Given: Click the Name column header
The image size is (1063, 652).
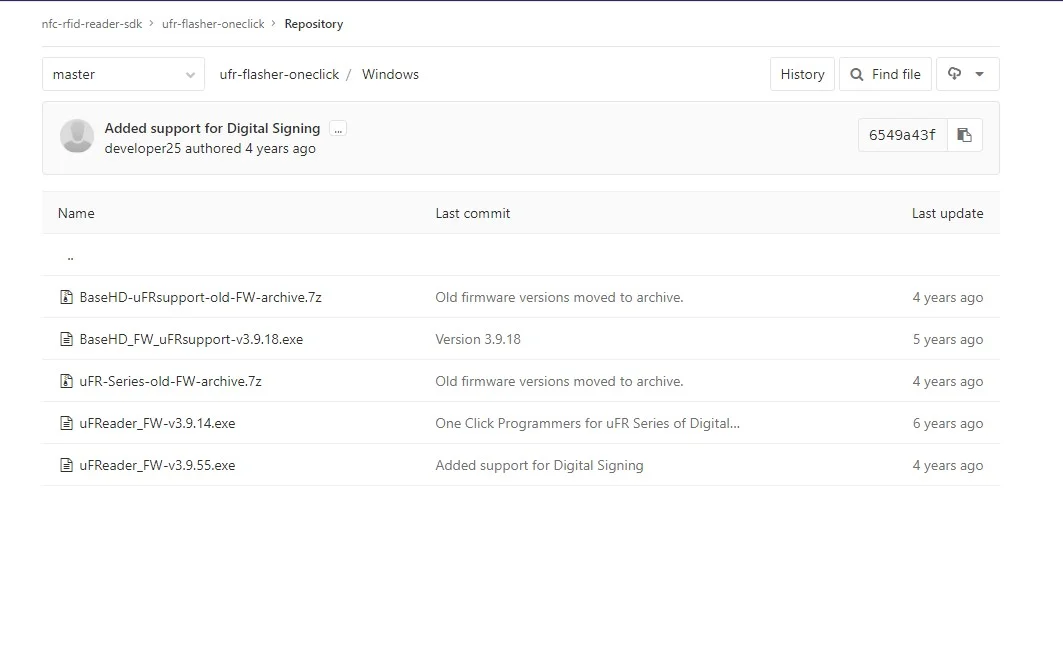Looking at the screenshot, I should tap(76, 213).
